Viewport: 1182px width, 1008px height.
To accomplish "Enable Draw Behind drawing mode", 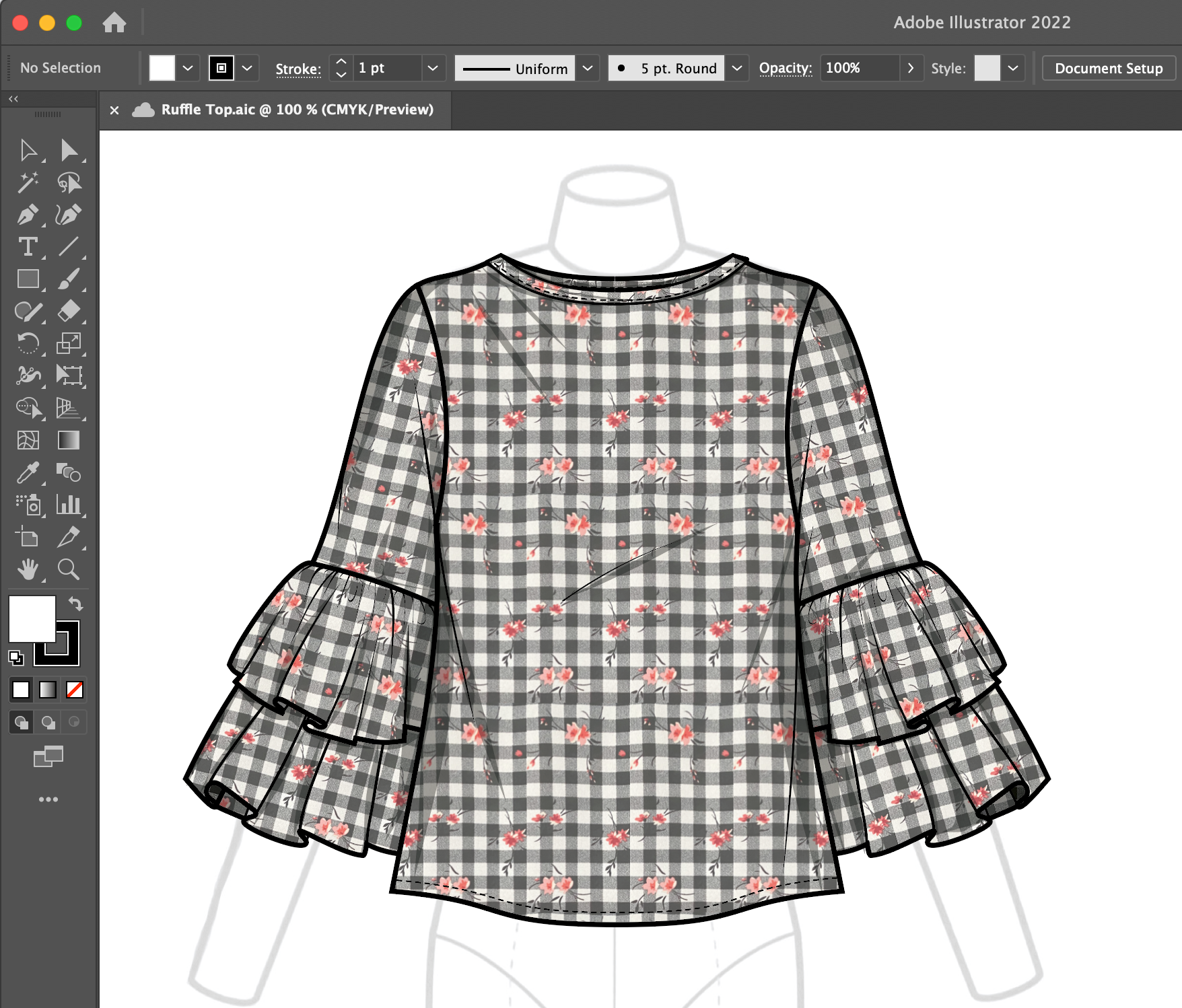I will tap(47, 722).
